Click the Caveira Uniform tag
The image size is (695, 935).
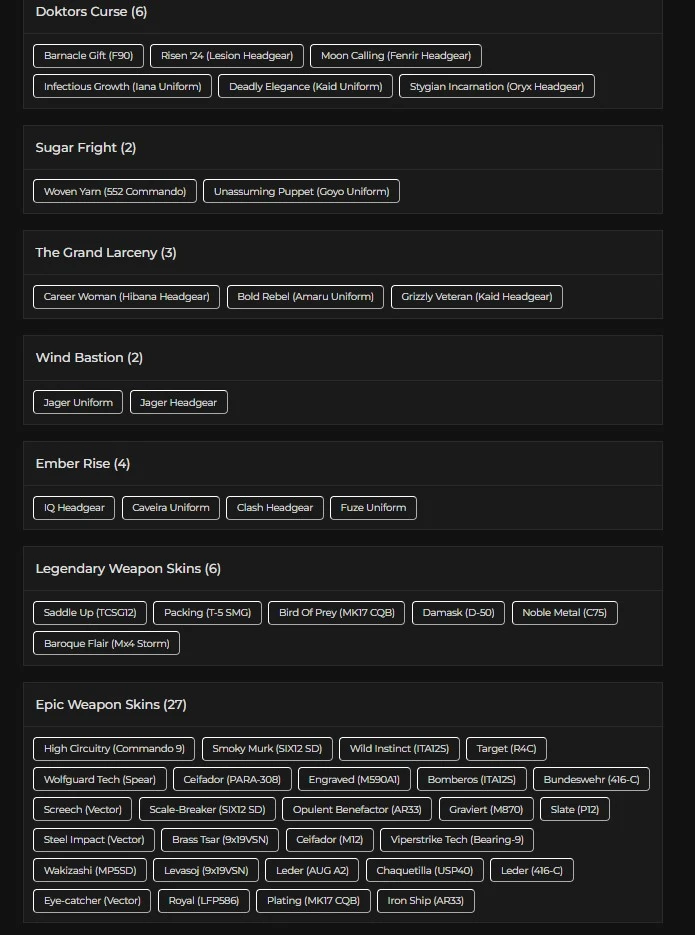pos(171,508)
